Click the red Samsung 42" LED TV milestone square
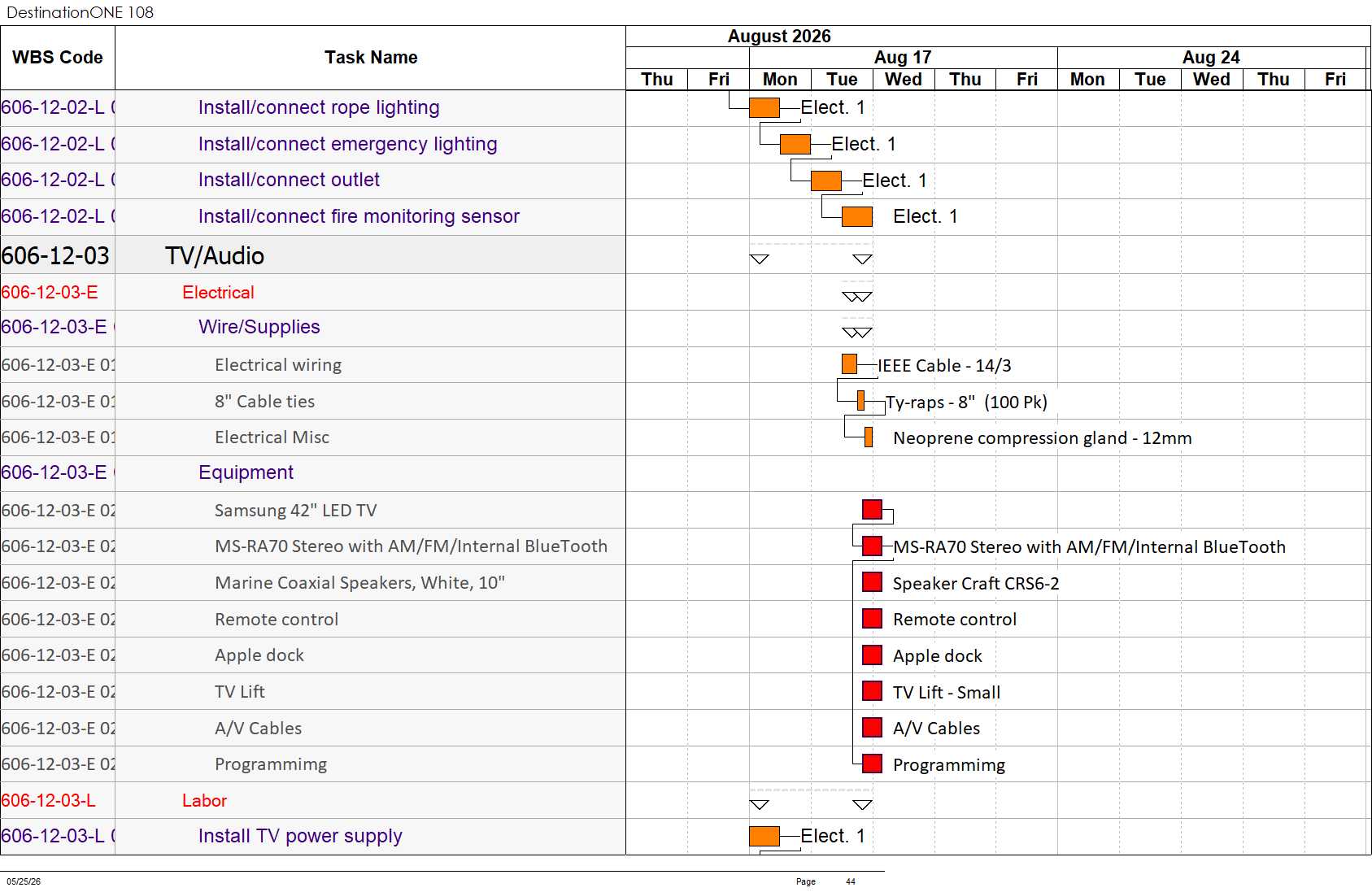The height and width of the screenshot is (892, 1372). click(872, 510)
